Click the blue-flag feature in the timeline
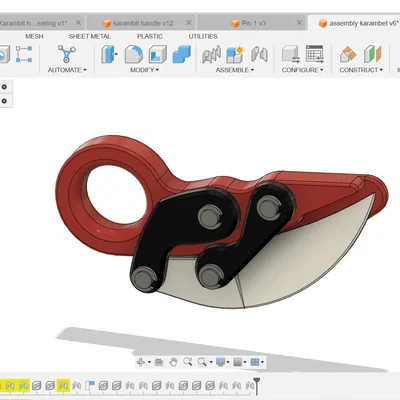 (90, 386)
